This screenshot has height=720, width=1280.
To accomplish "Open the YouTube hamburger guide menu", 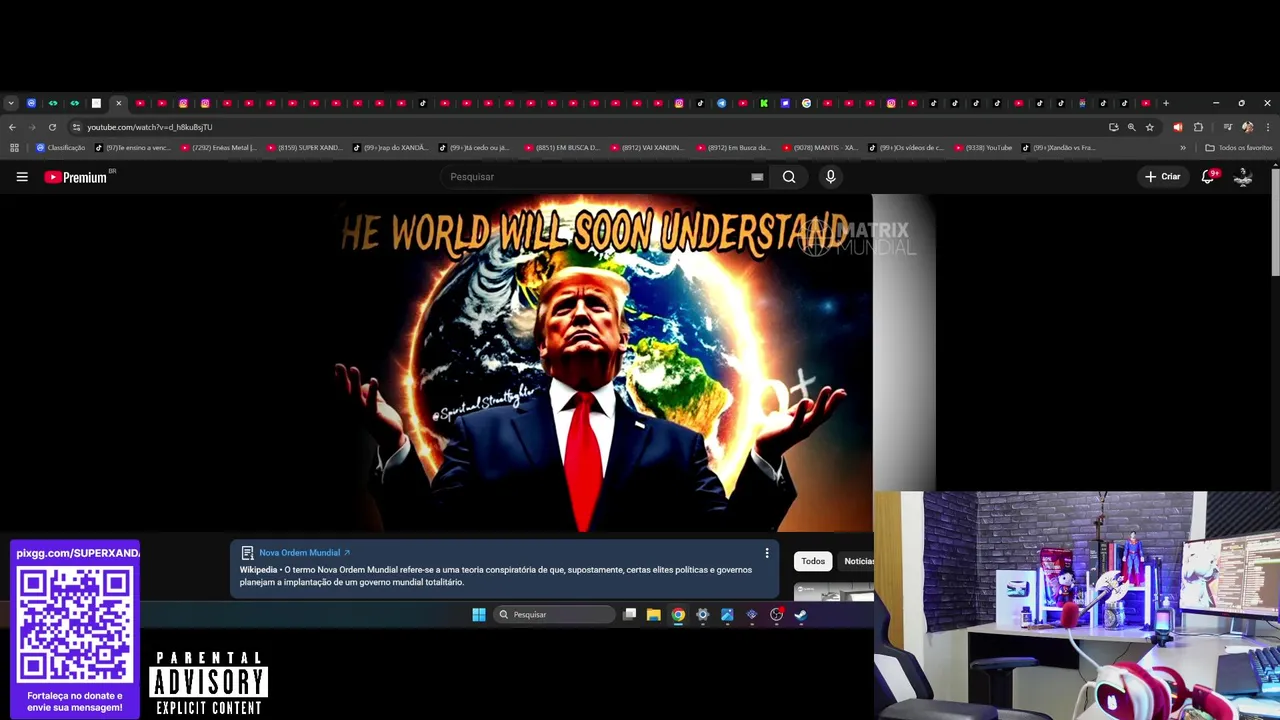I will point(22,177).
